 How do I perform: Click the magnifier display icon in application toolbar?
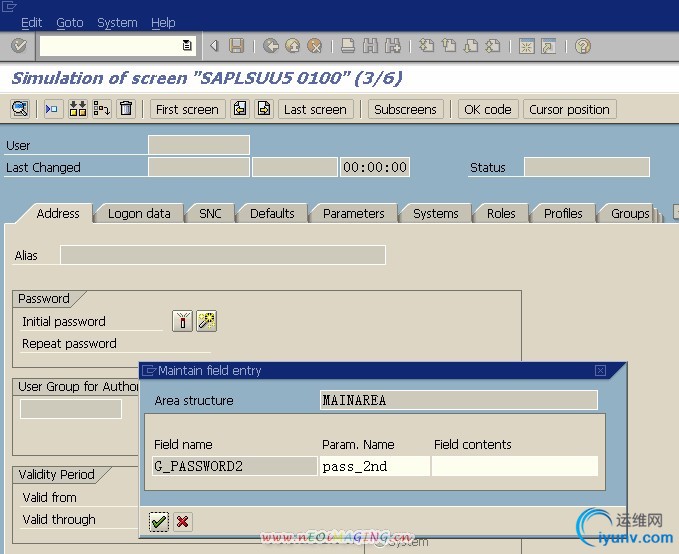coord(20,109)
